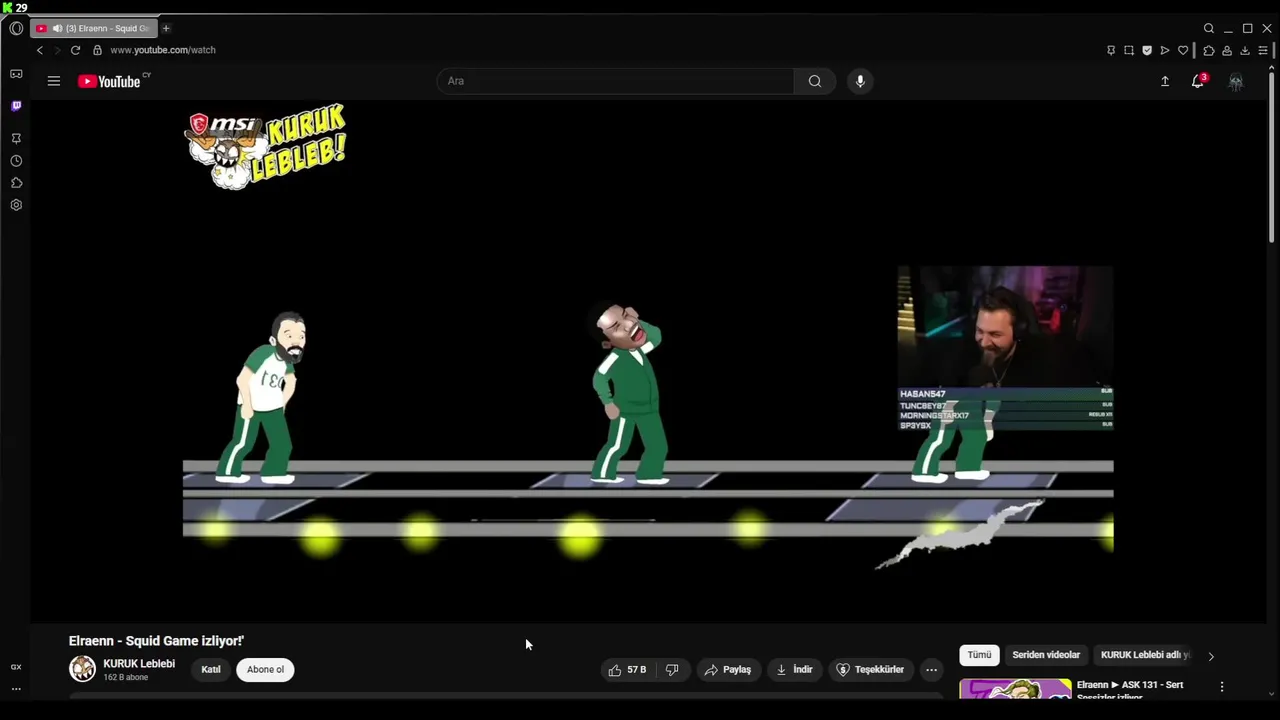Open GX Control in the sidebar
This screenshot has width=1280, height=720.
[16, 667]
